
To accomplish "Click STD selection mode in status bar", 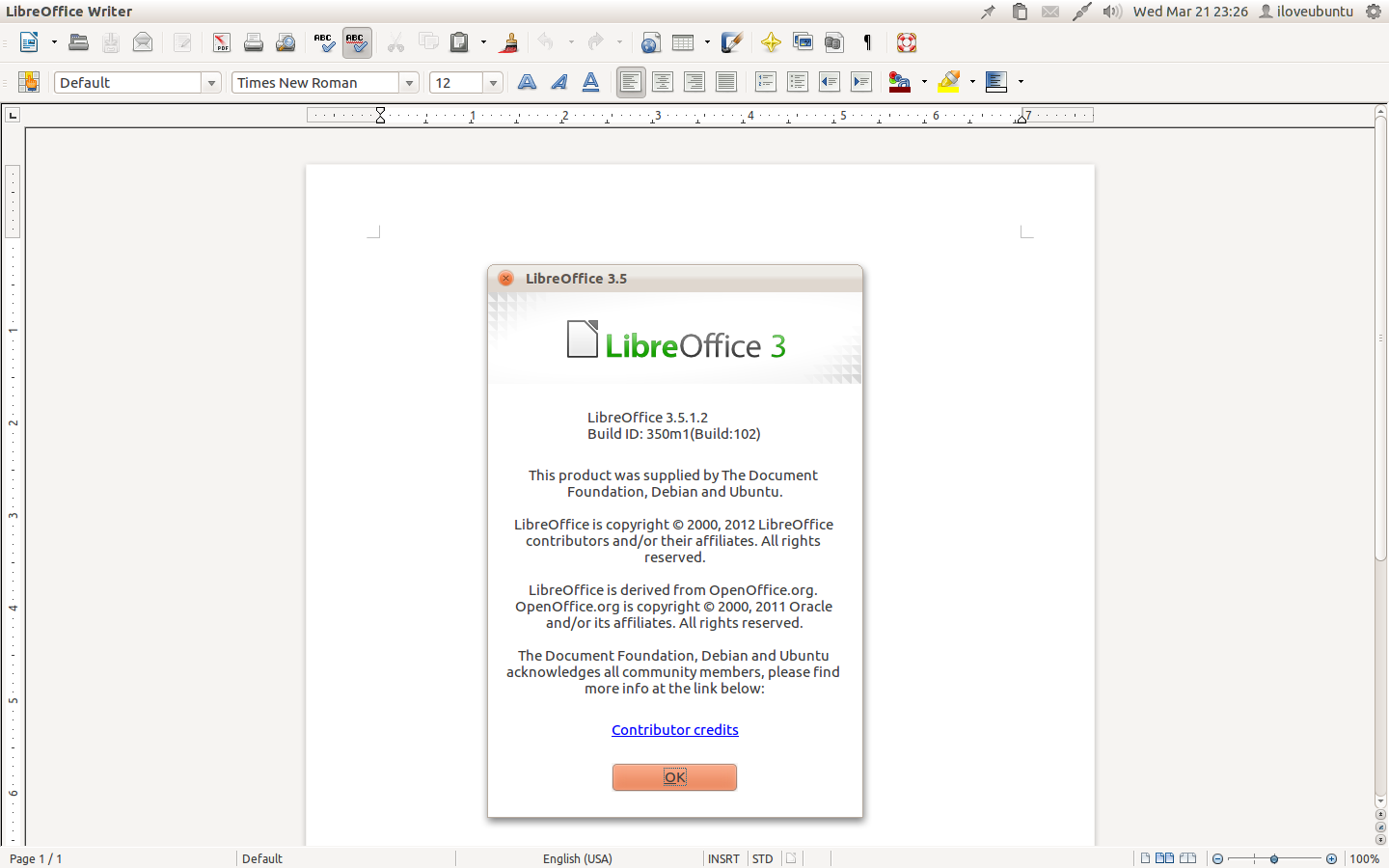I will pyautogui.click(x=763, y=858).
